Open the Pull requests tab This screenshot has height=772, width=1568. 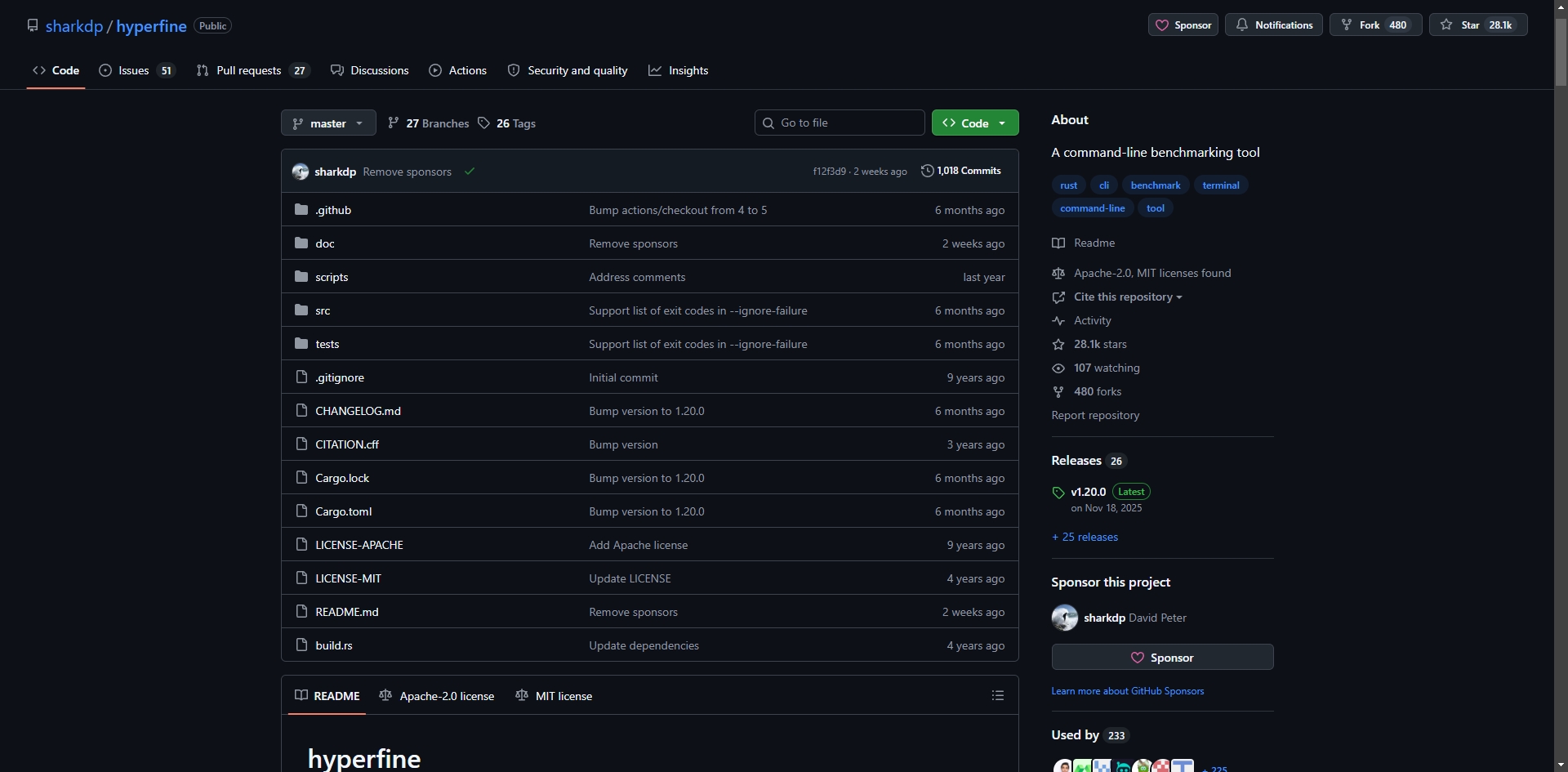click(253, 70)
